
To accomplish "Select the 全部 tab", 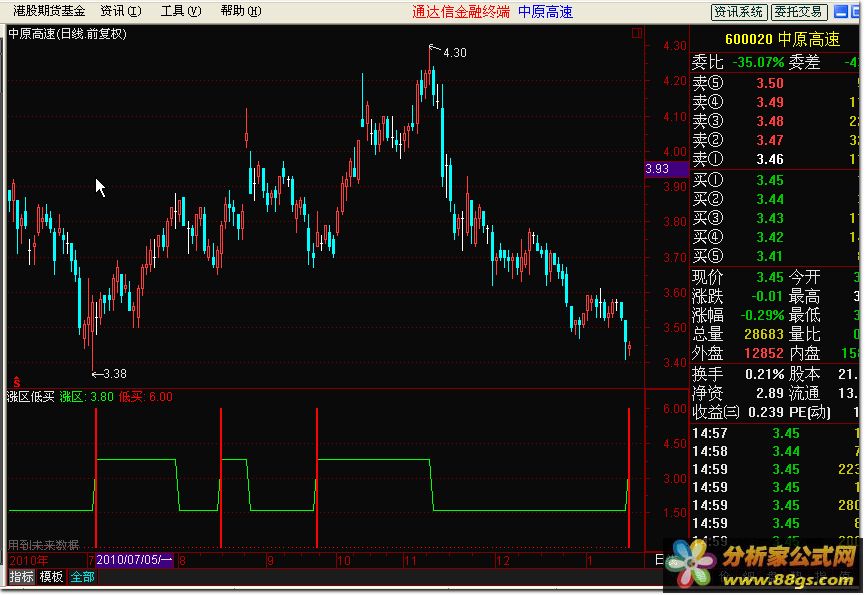I will [82, 577].
